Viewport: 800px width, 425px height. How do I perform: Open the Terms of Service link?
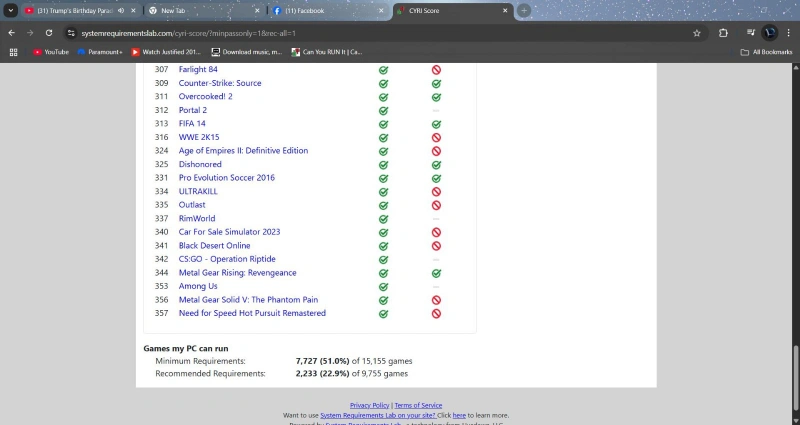coord(418,405)
